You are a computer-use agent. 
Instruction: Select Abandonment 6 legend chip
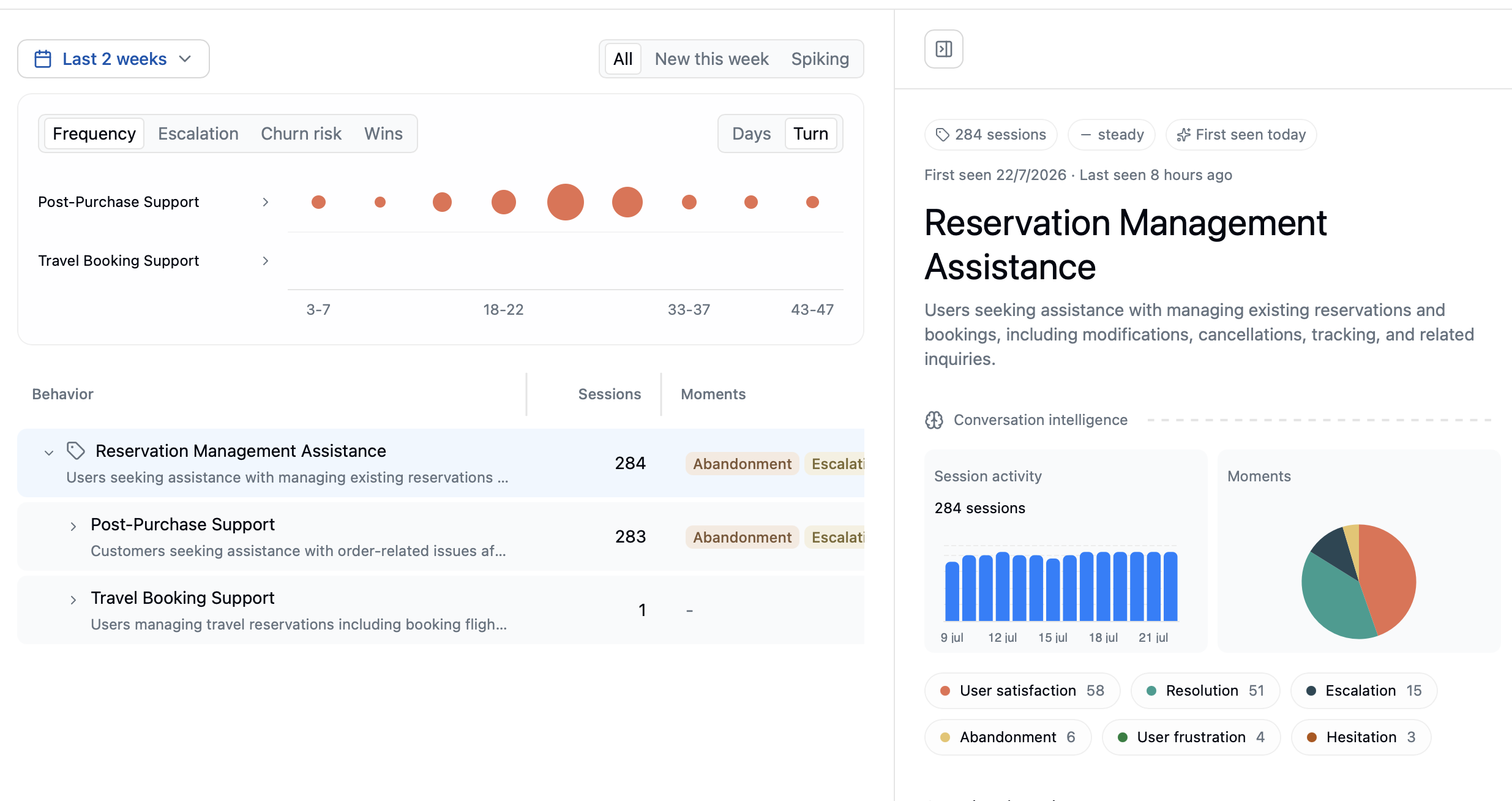click(x=1008, y=737)
